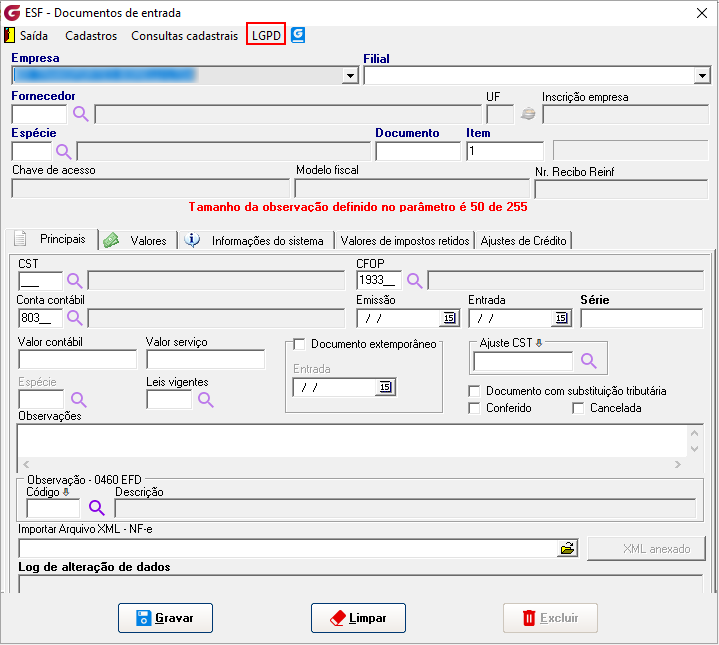719x645 pixels.
Task: Click the Observações scroll right arrow
Action: (x=678, y=464)
